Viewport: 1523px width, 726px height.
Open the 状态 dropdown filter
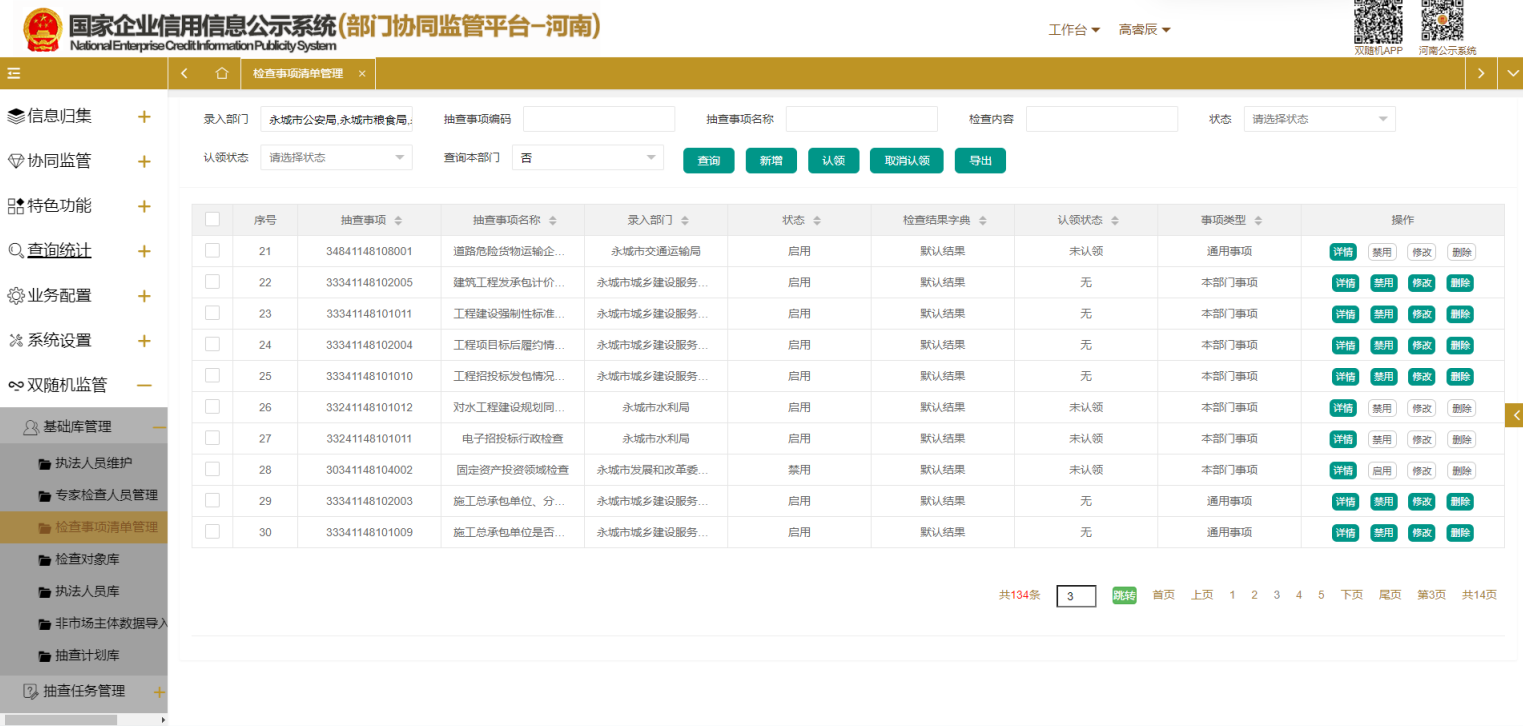[1319, 119]
